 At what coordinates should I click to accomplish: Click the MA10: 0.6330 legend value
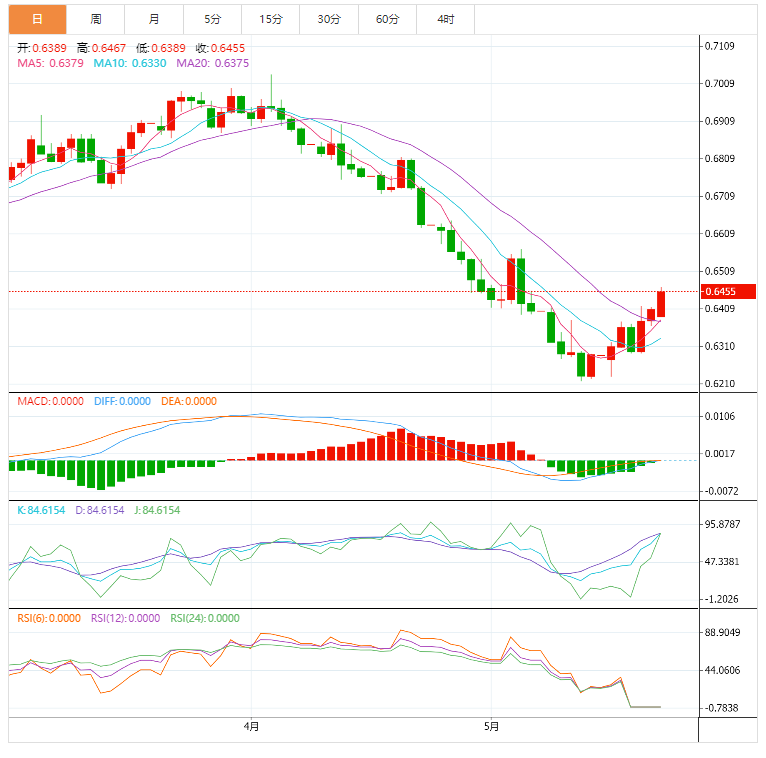[x=130, y=63]
